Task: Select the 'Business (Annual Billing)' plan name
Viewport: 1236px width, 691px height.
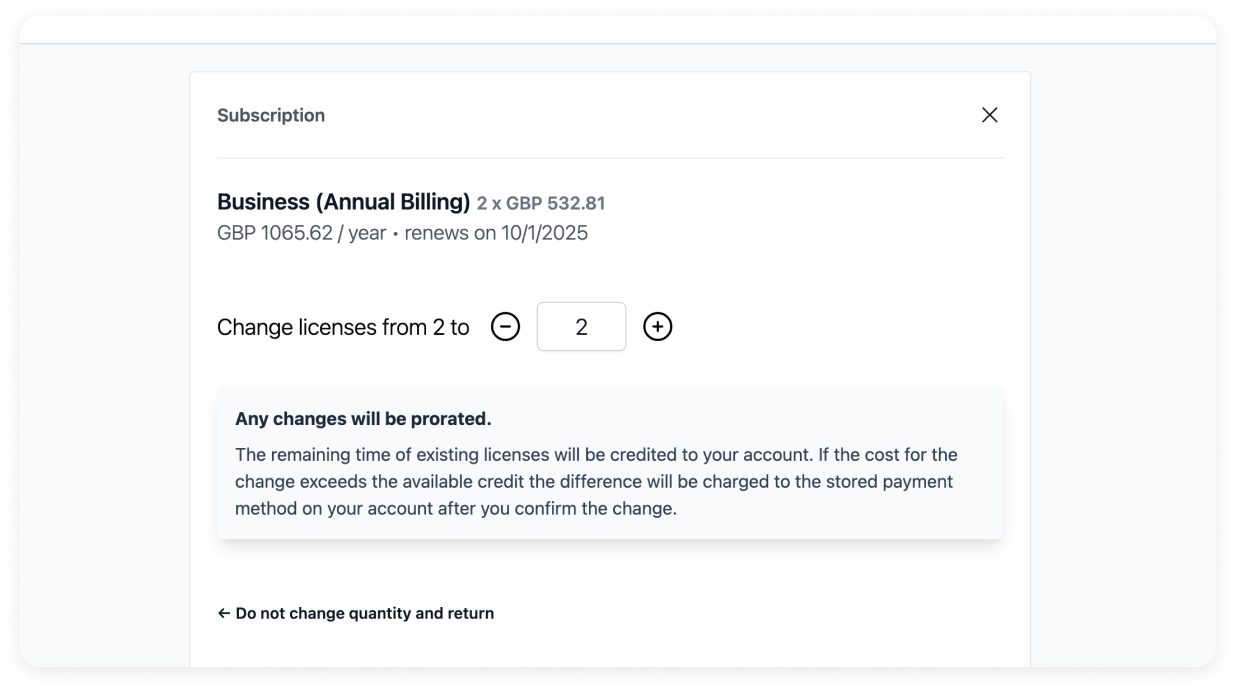Action: (x=343, y=202)
